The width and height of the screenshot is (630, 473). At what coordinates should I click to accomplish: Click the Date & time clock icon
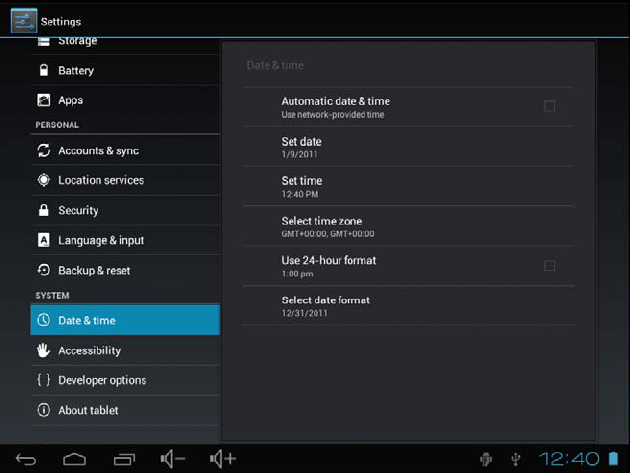tap(44, 320)
